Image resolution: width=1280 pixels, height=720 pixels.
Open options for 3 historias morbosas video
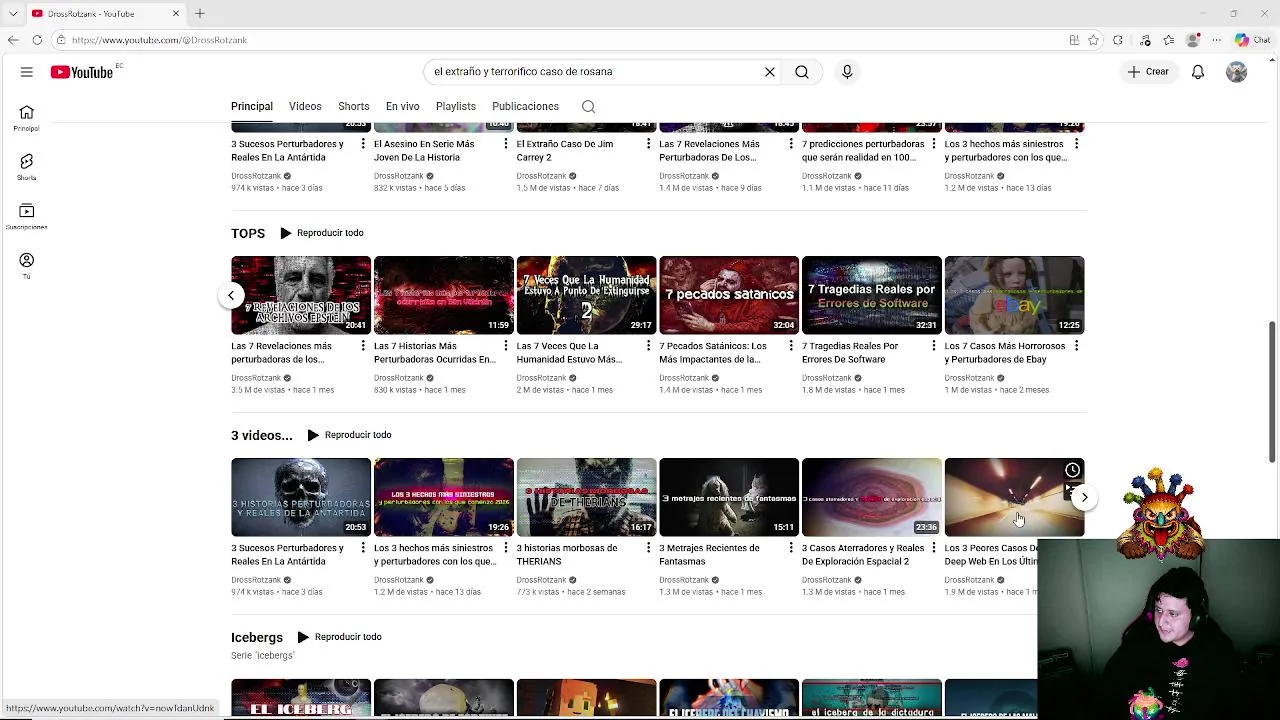pos(648,548)
